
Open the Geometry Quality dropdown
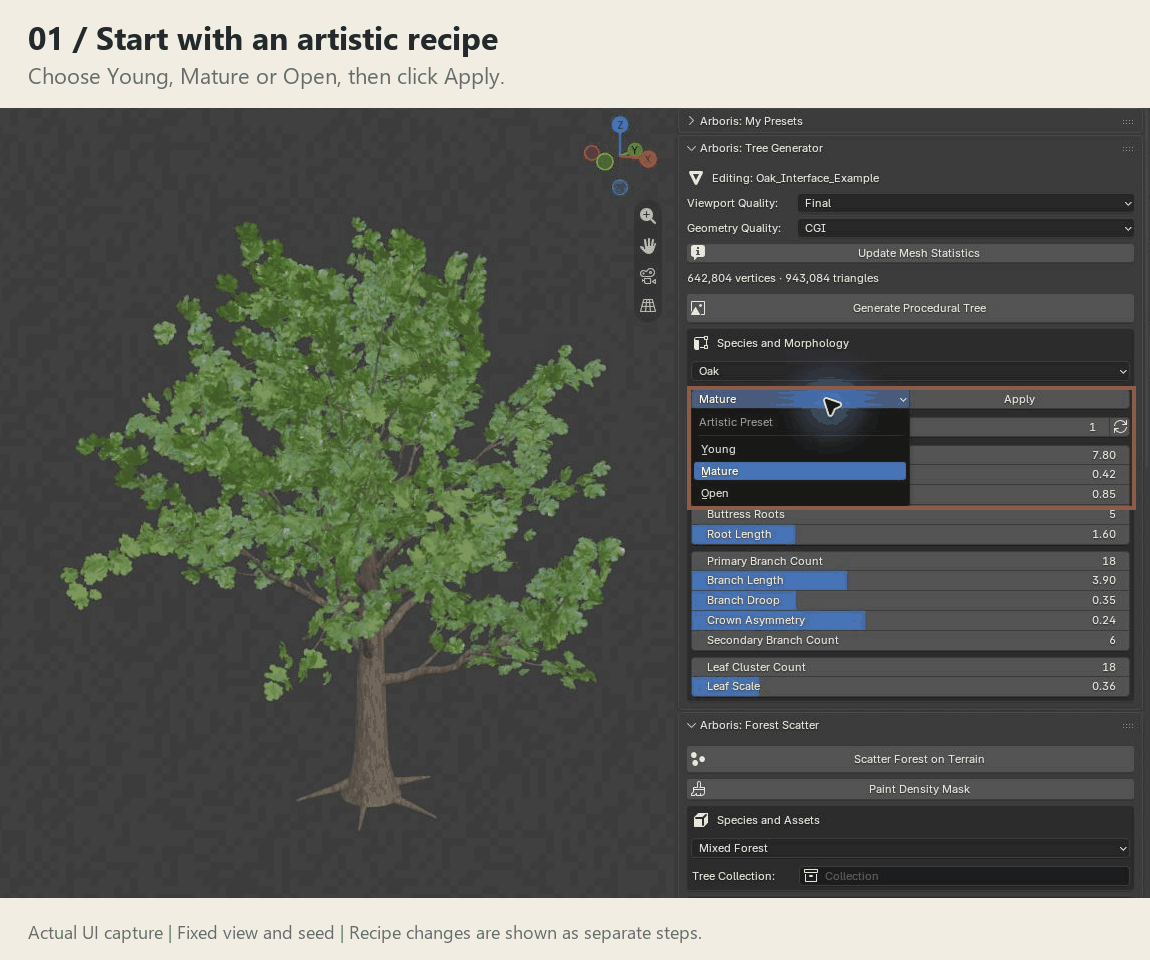pos(965,228)
